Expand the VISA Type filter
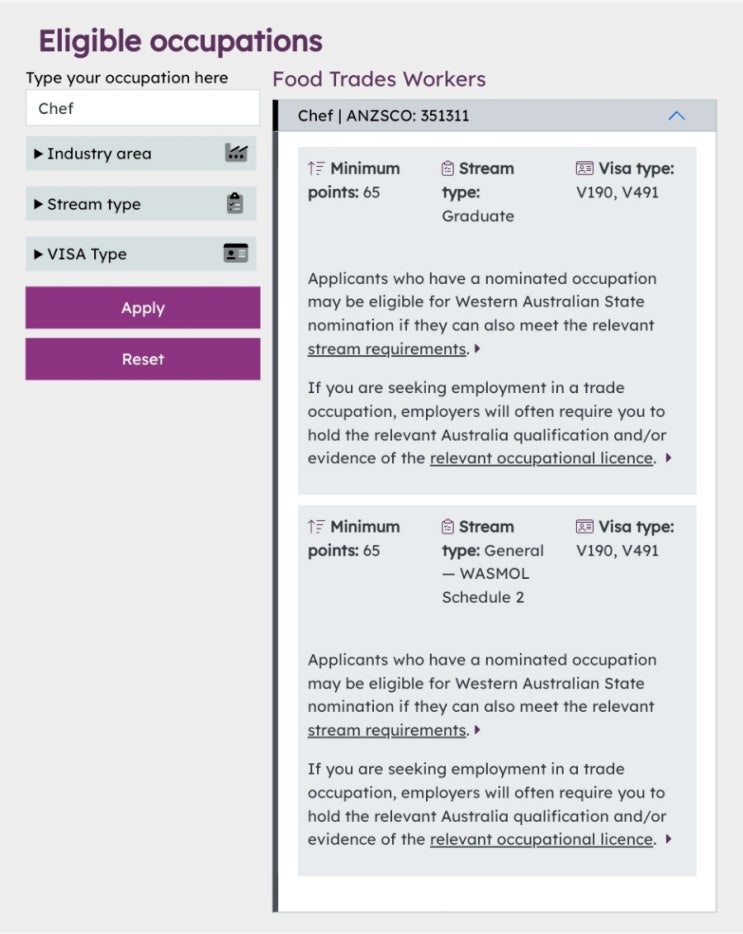This screenshot has height=934, width=743. pyautogui.click(x=141, y=254)
